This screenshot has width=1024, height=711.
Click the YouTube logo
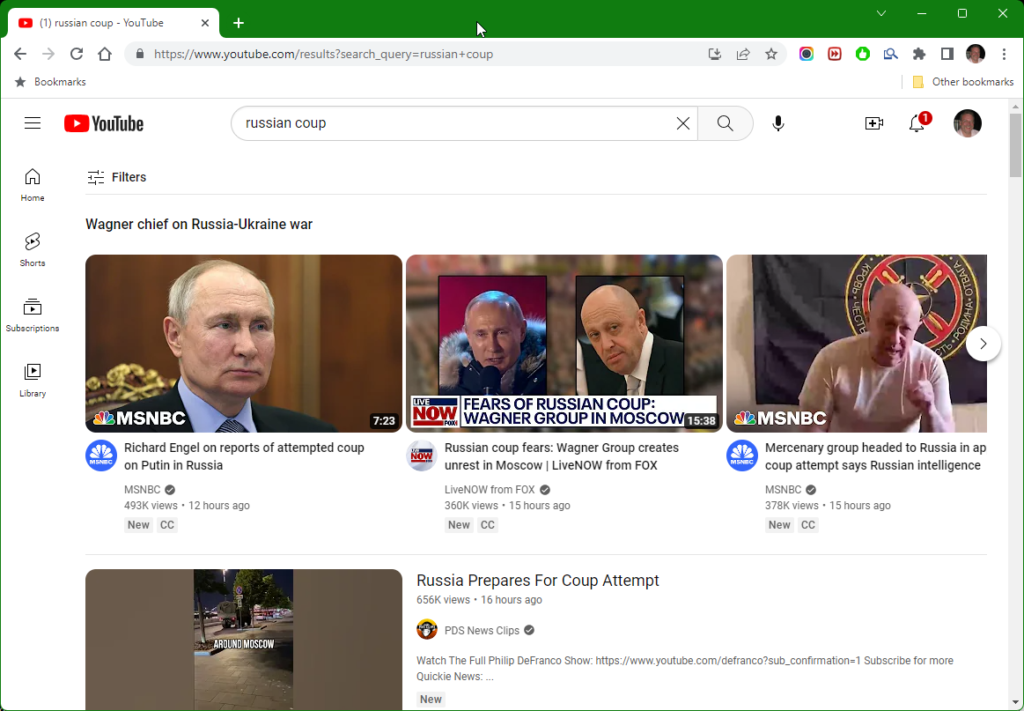click(104, 123)
